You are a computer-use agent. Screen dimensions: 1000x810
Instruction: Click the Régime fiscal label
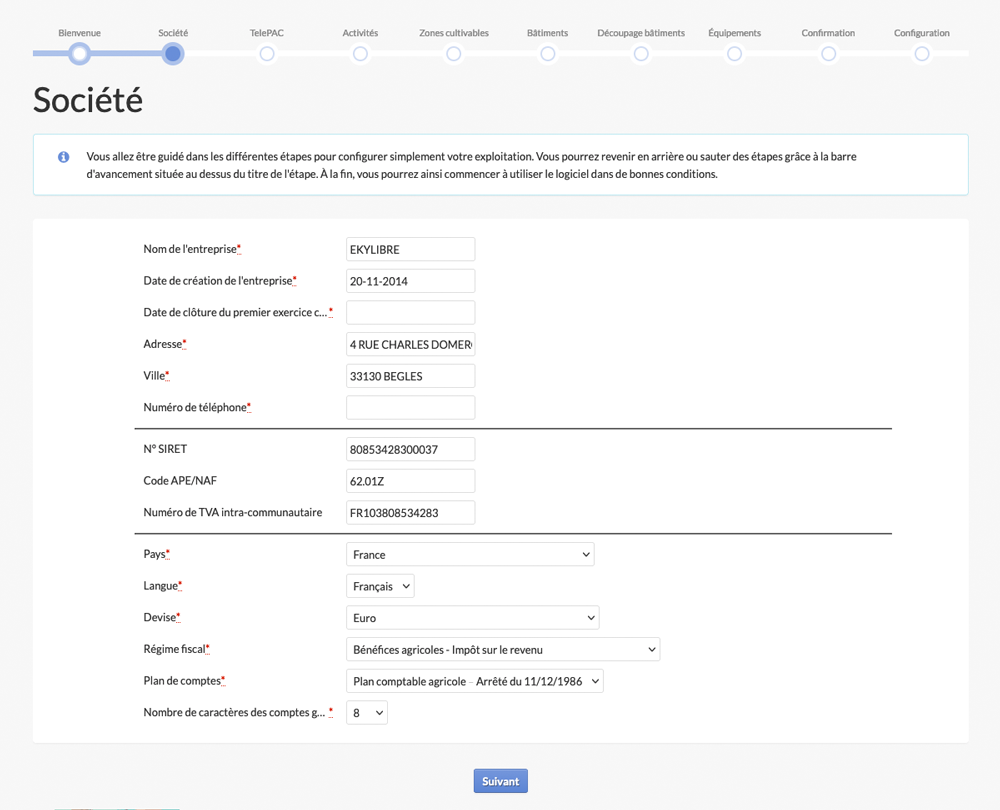point(177,649)
